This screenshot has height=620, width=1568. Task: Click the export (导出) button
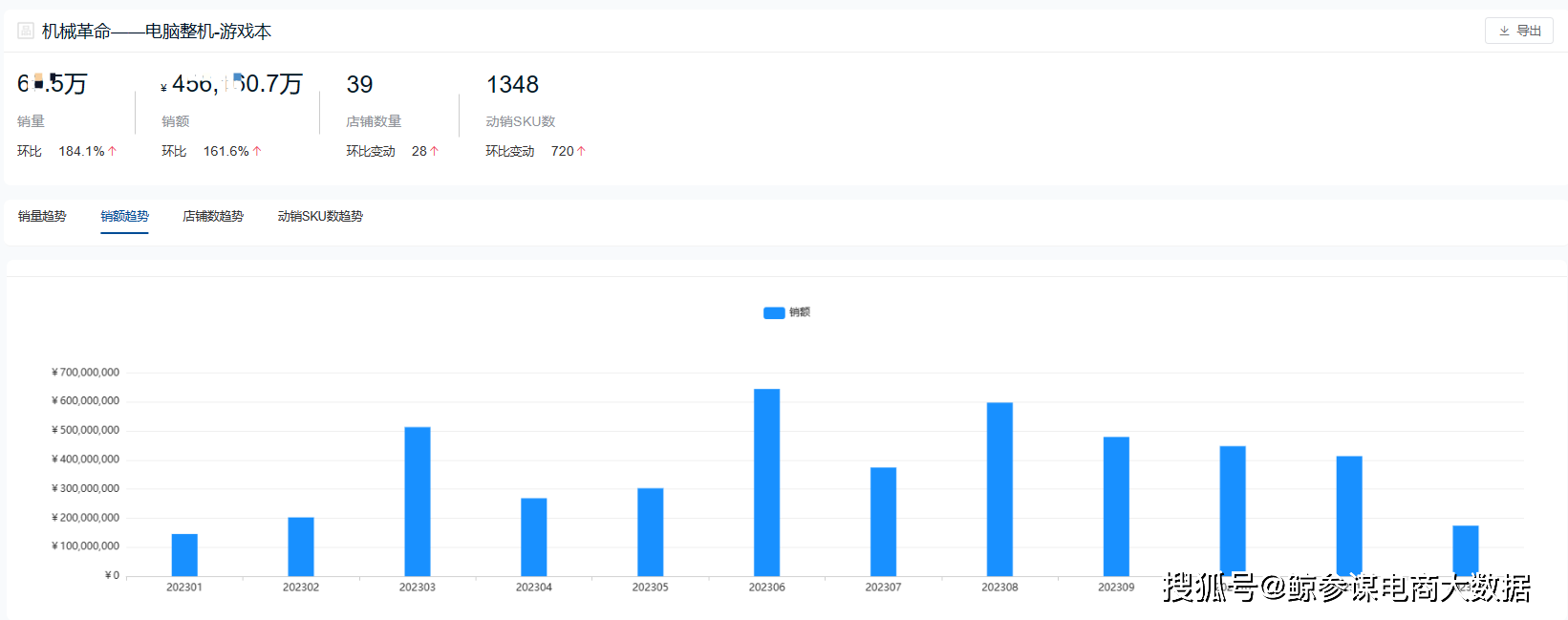[1518, 31]
